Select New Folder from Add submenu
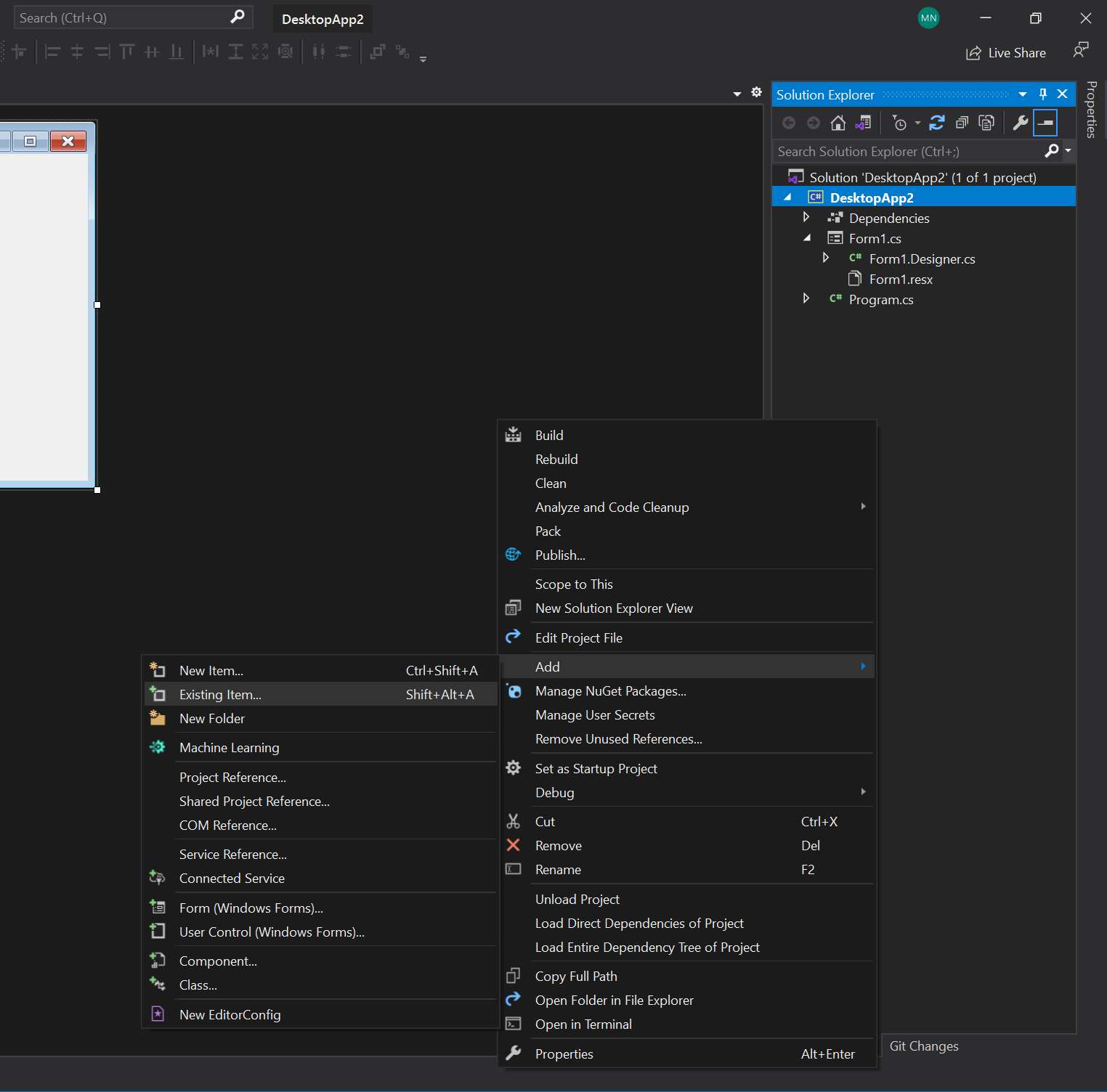The height and width of the screenshot is (1092, 1107). tap(320, 718)
